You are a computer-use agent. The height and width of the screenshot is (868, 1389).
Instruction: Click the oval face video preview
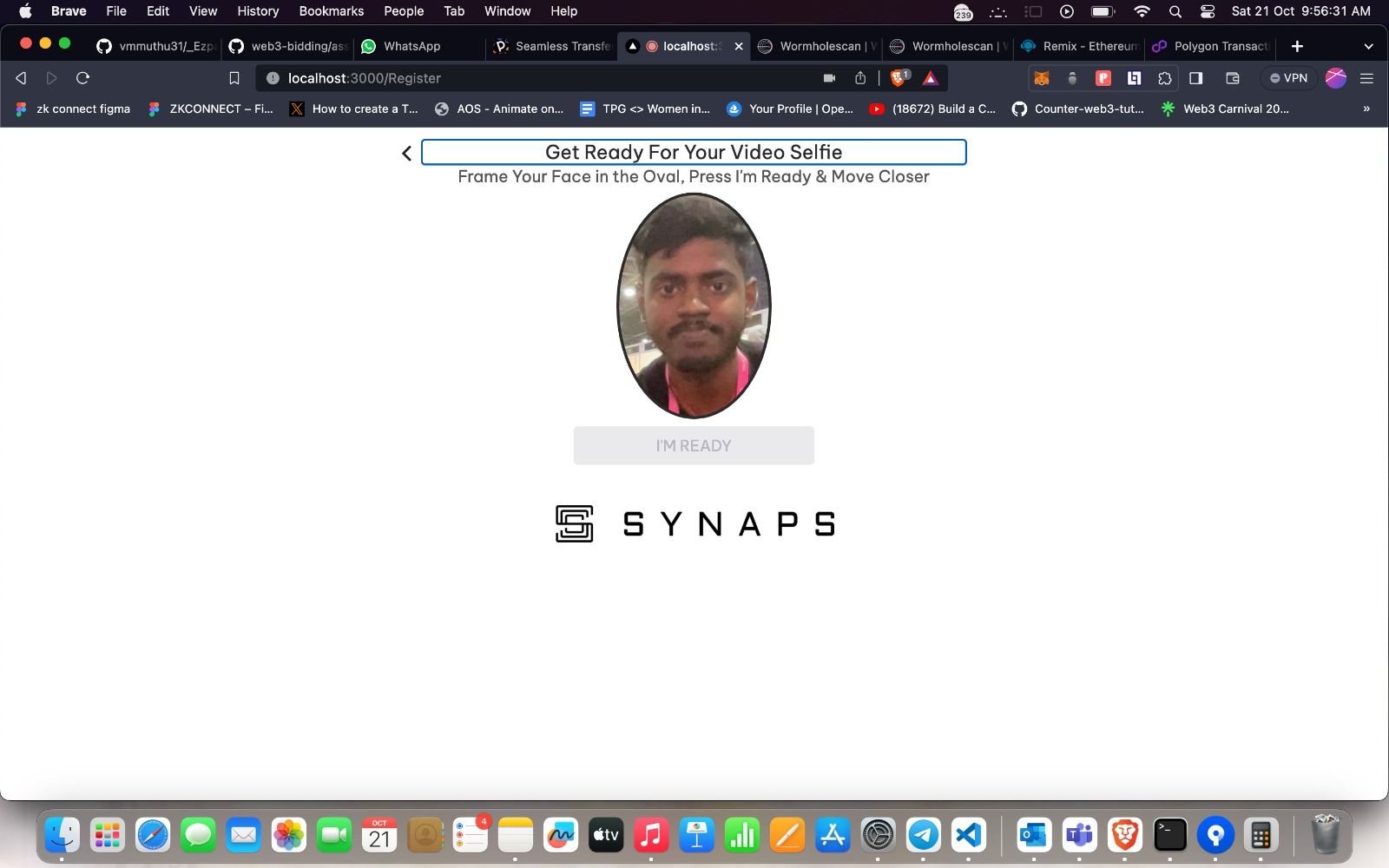coord(694,306)
